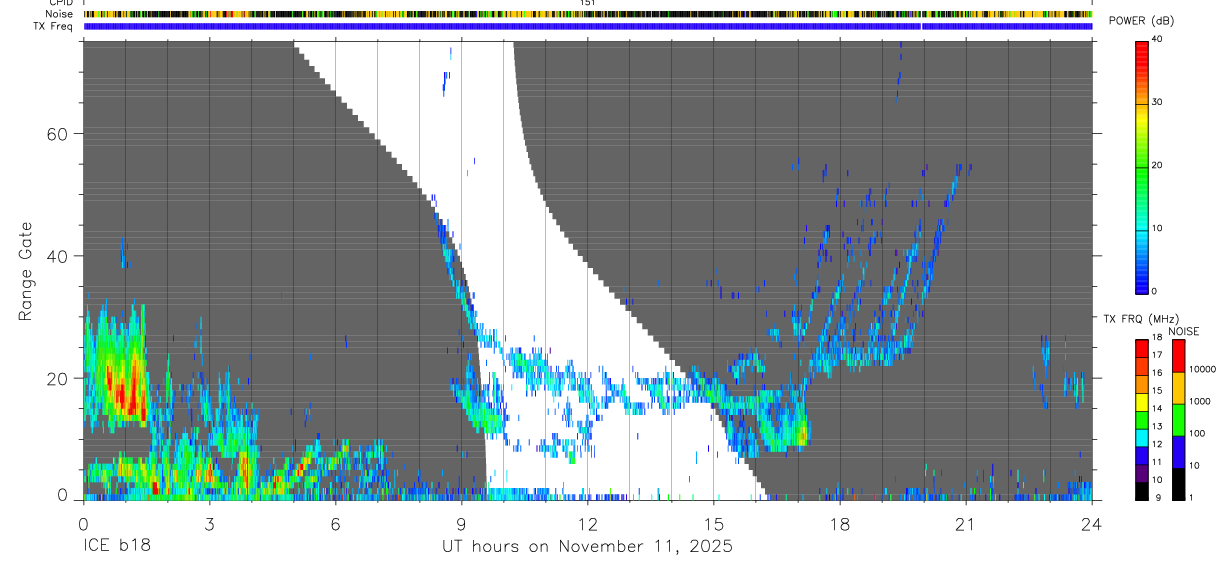Click the 20 label on the power colorbar
This screenshot has width=1228, height=567.
coord(1158,165)
